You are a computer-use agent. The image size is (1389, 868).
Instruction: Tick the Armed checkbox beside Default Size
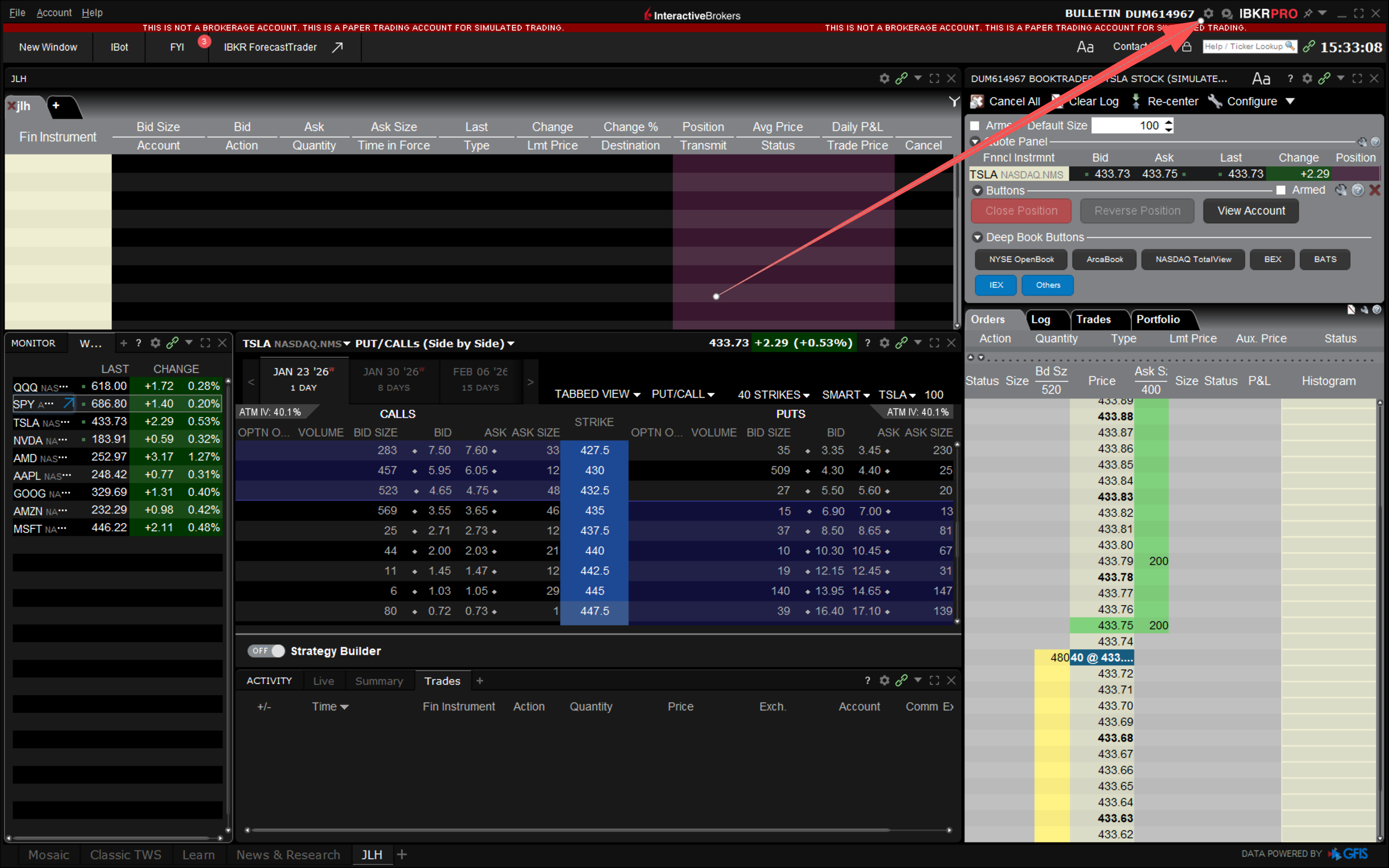[975, 126]
